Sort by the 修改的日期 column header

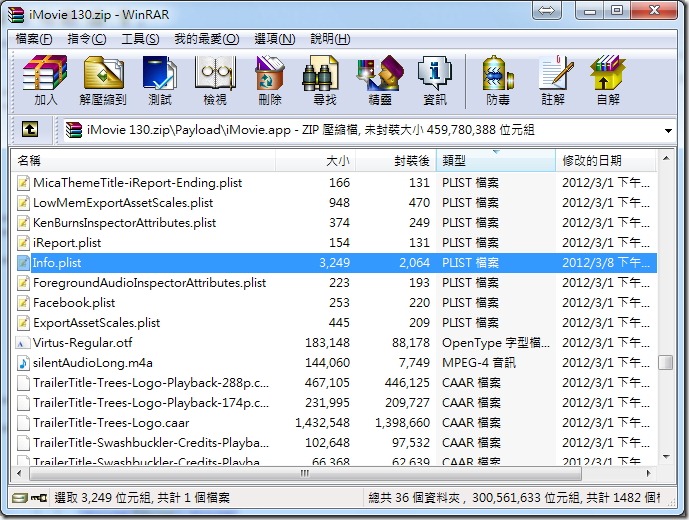click(606, 161)
